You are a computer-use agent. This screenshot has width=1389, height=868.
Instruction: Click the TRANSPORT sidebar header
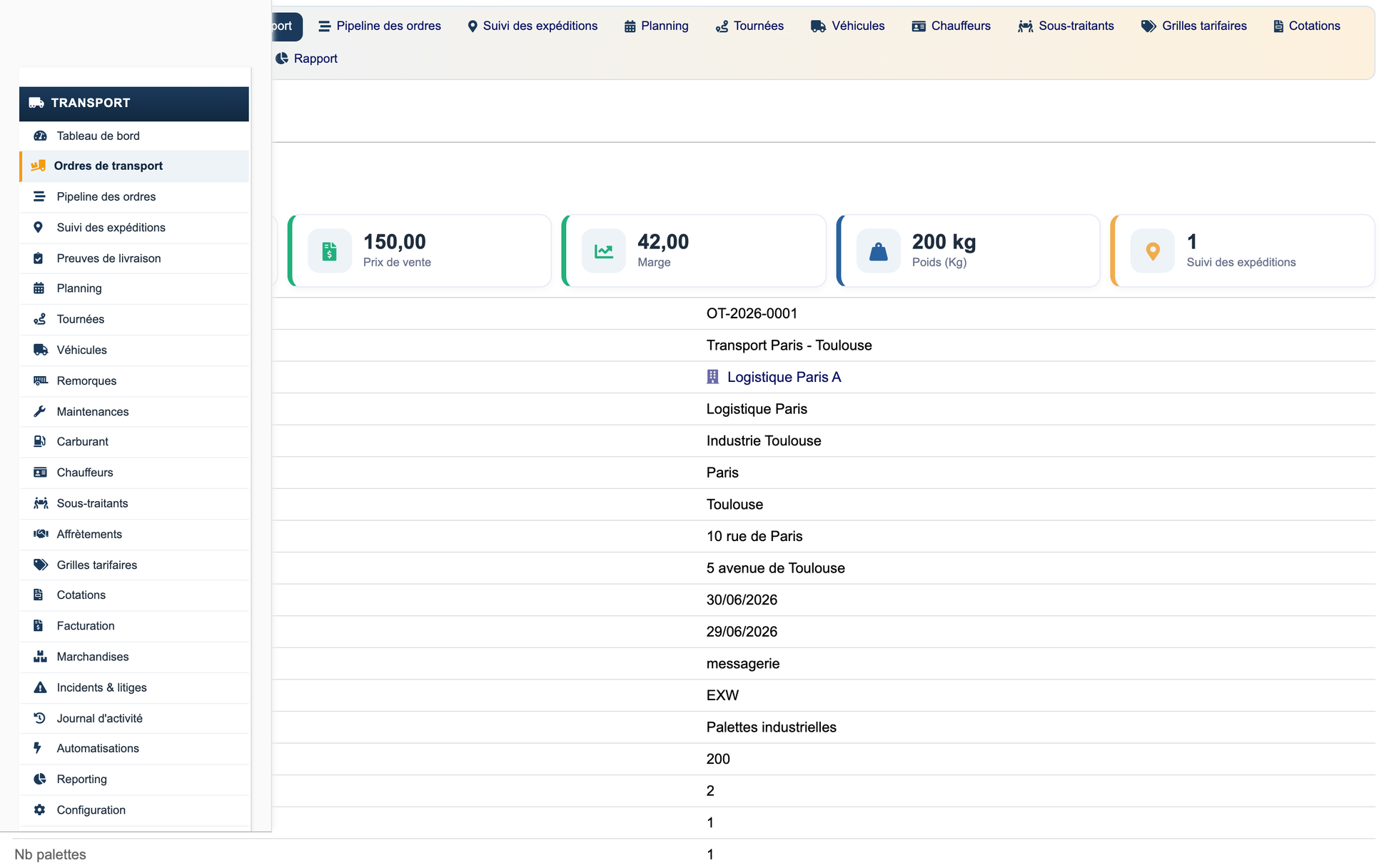click(x=134, y=104)
